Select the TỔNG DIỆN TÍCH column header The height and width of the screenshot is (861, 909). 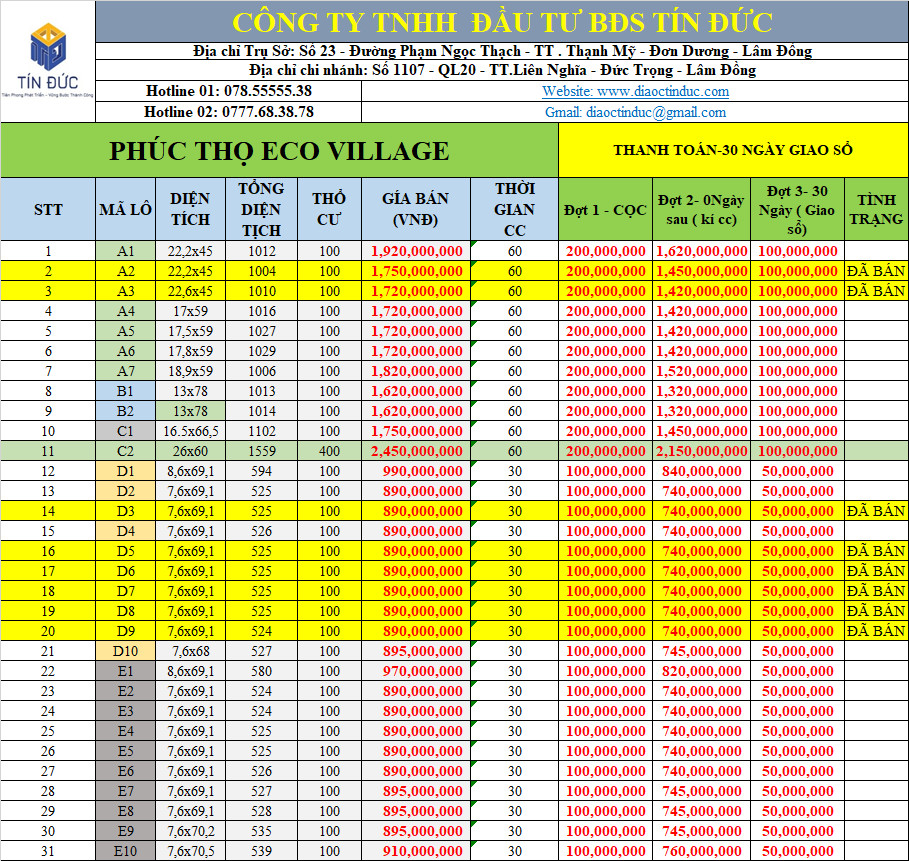click(261, 209)
